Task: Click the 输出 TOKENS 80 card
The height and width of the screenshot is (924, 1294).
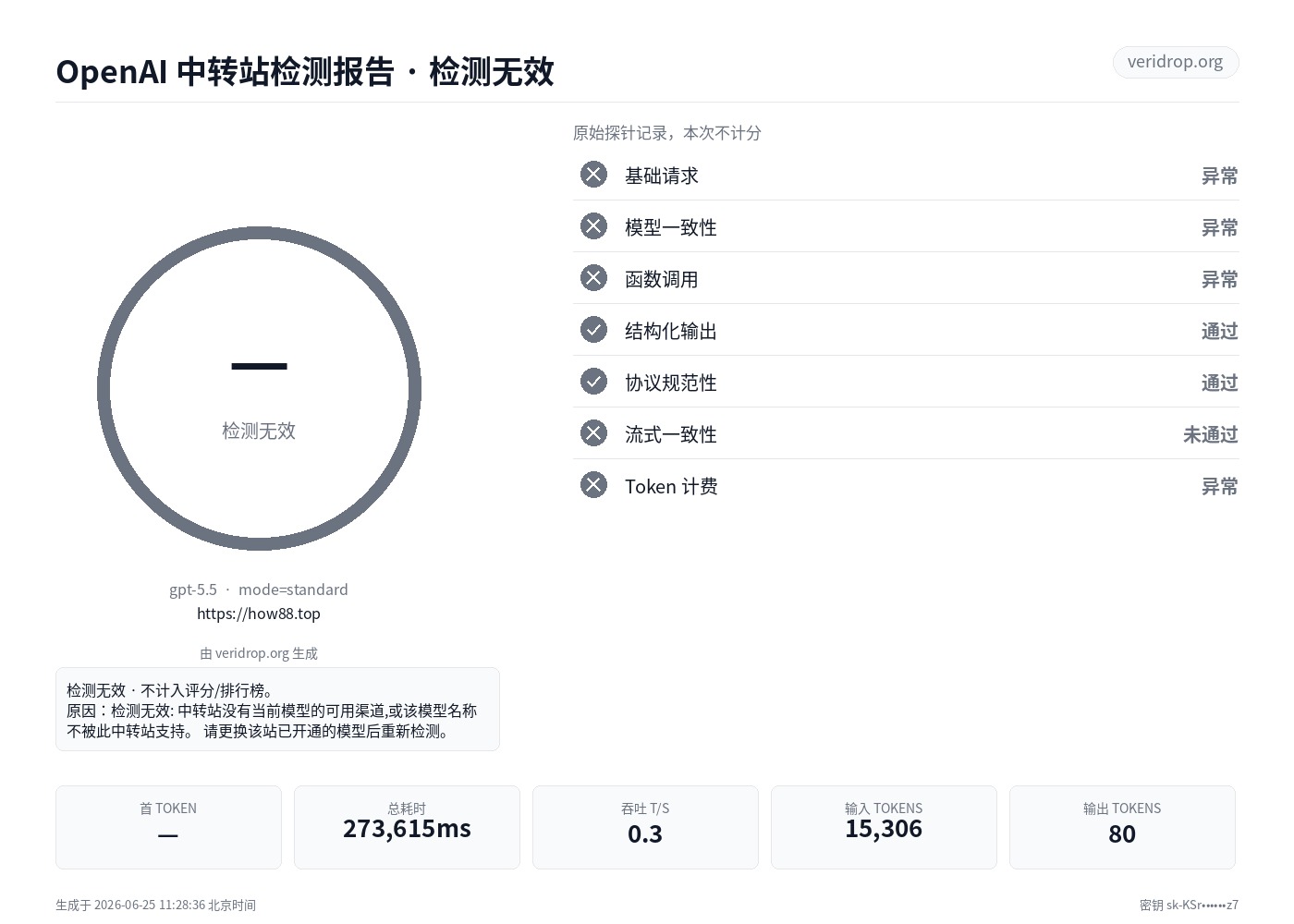Action: click(1122, 827)
